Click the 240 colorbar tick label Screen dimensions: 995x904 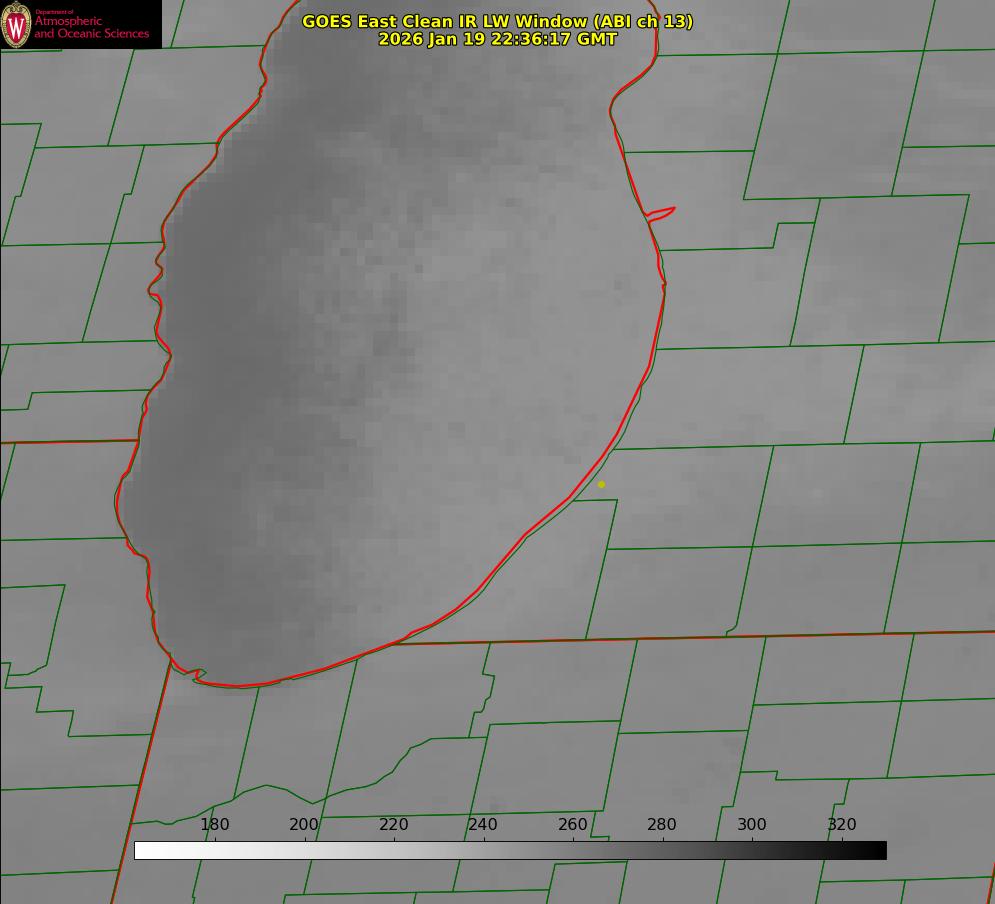tap(483, 825)
